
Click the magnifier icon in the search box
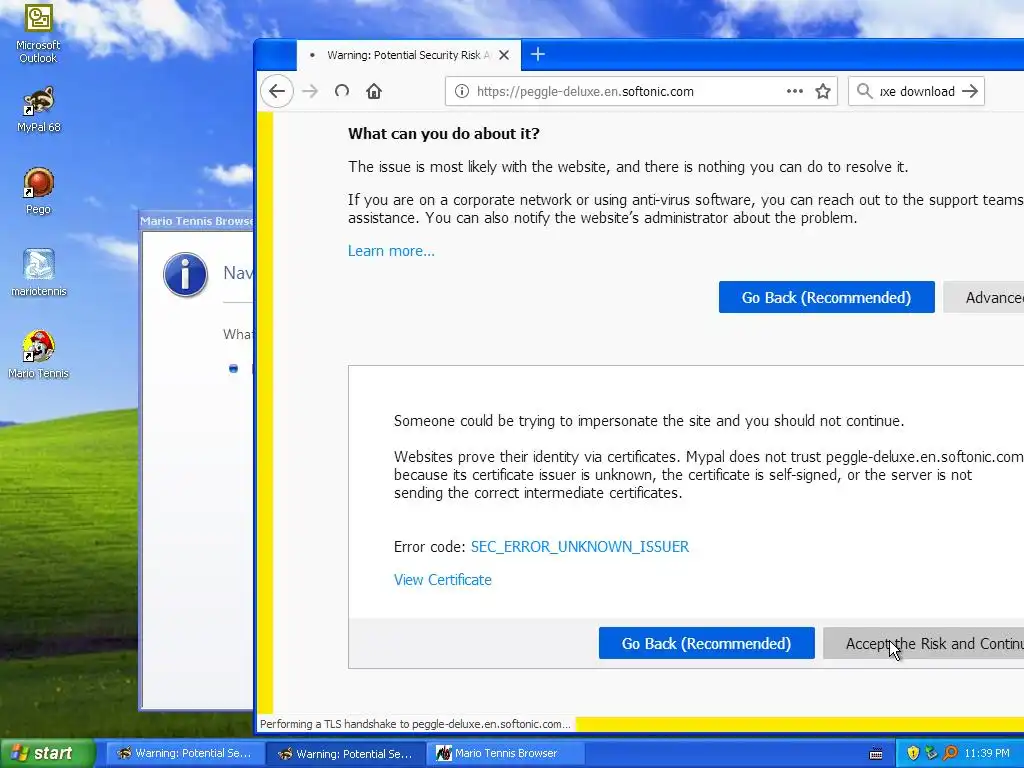click(x=865, y=91)
